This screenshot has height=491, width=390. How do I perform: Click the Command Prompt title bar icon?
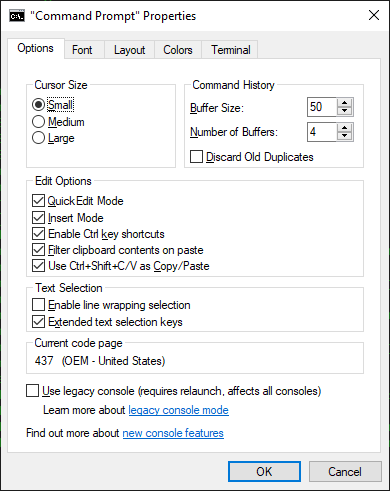coord(17,16)
